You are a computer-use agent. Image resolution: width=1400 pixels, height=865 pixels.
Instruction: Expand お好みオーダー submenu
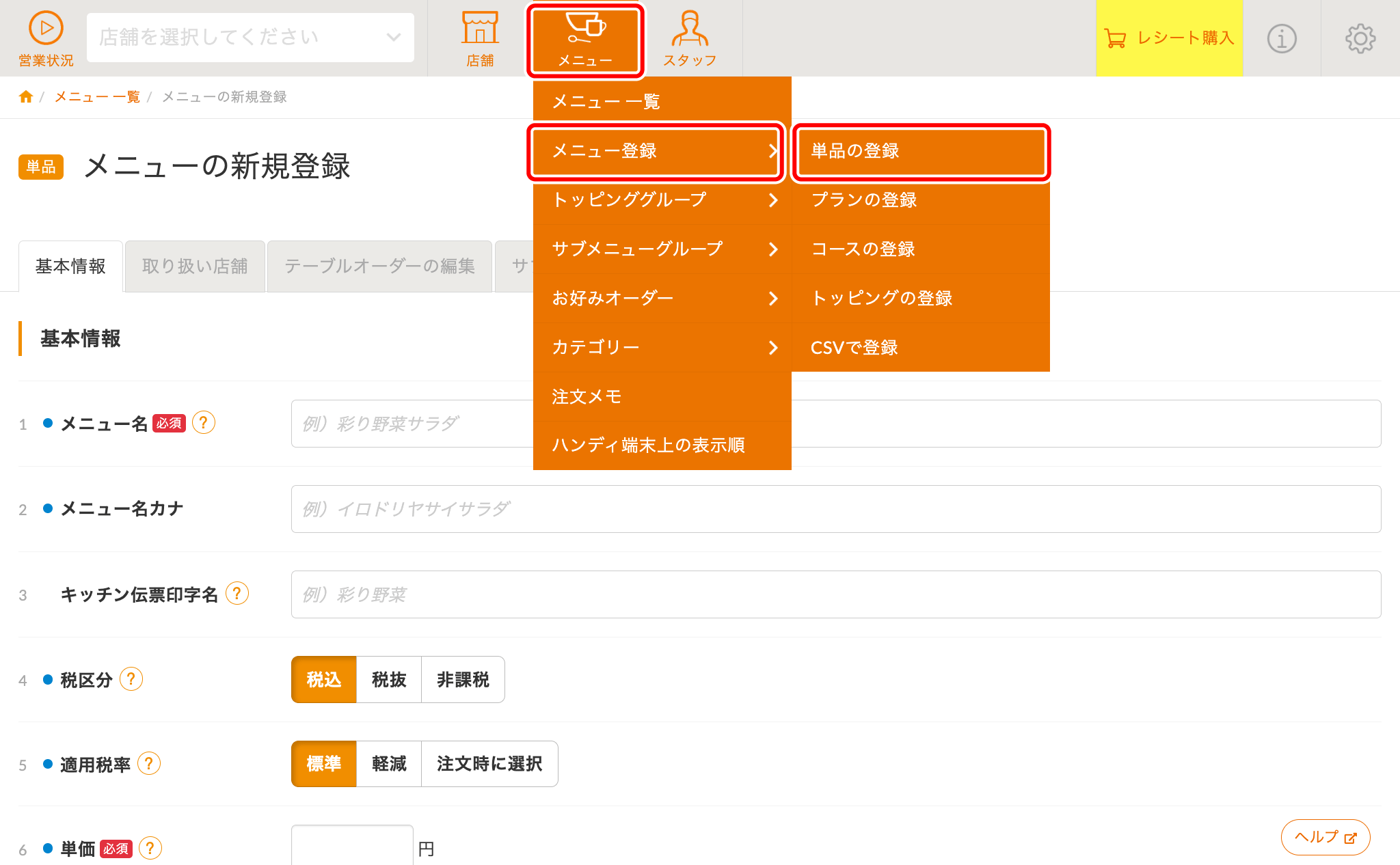click(662, 298)
